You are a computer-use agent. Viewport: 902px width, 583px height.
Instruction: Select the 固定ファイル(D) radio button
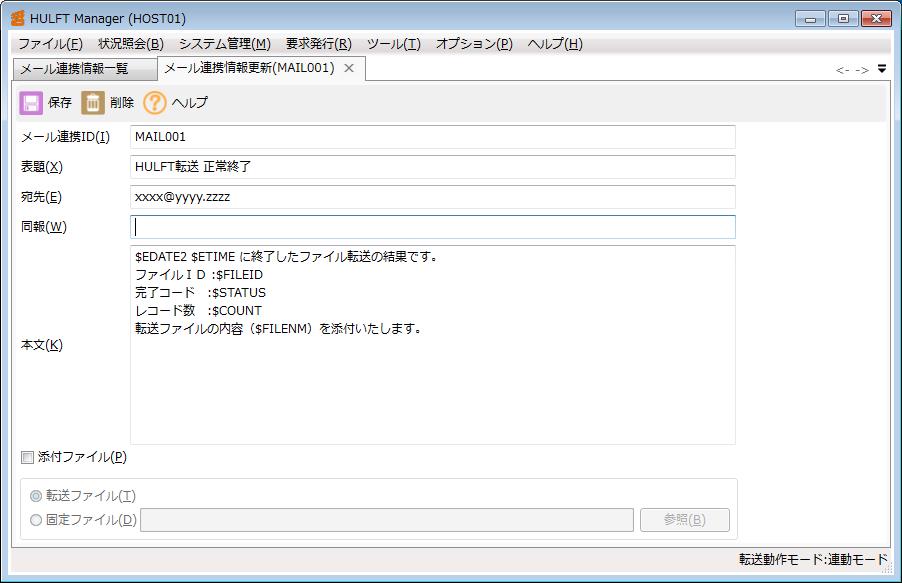click(x=36, y=520)
